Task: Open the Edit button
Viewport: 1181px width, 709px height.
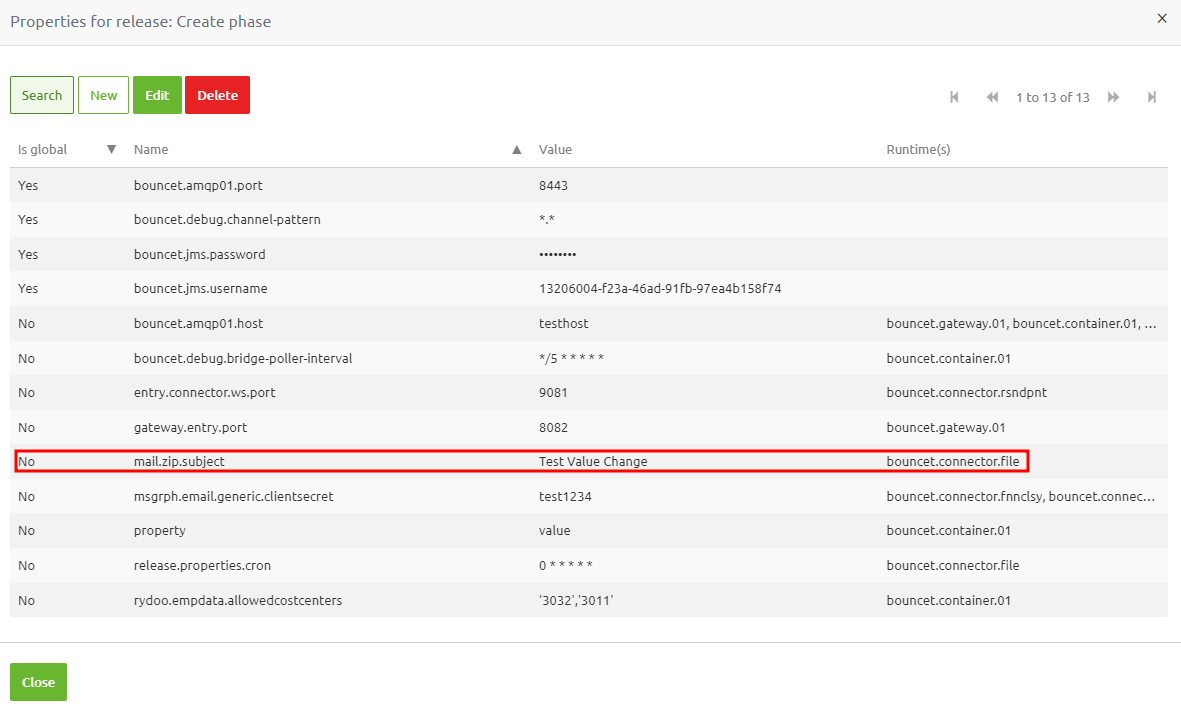Action: point(157,94)
